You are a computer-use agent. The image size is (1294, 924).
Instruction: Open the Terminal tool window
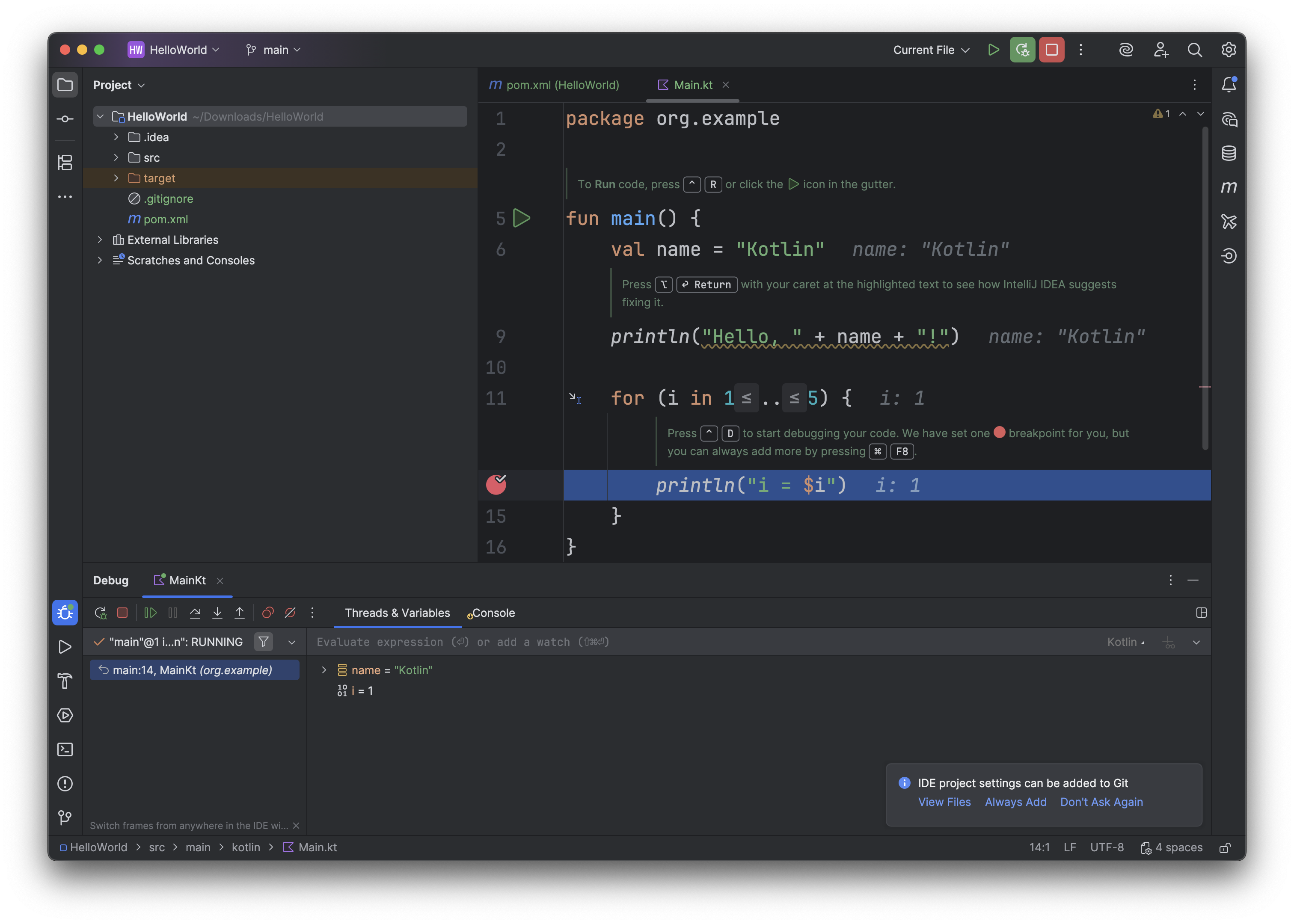tap(65, 750)
